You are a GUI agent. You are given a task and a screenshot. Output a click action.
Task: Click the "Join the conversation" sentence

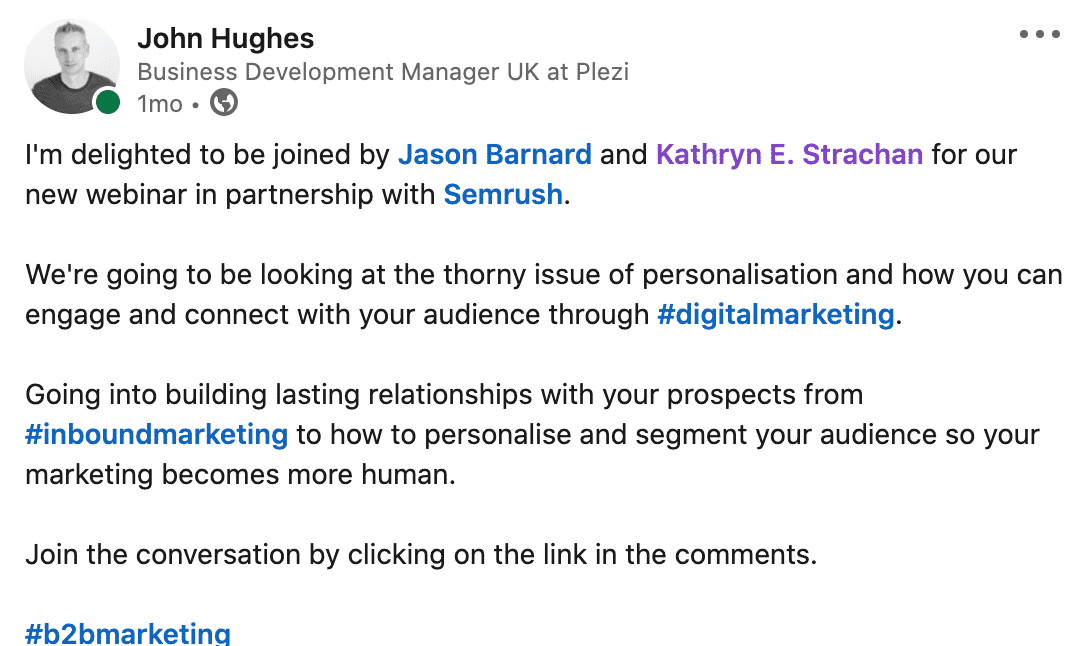tap(421, 555)
